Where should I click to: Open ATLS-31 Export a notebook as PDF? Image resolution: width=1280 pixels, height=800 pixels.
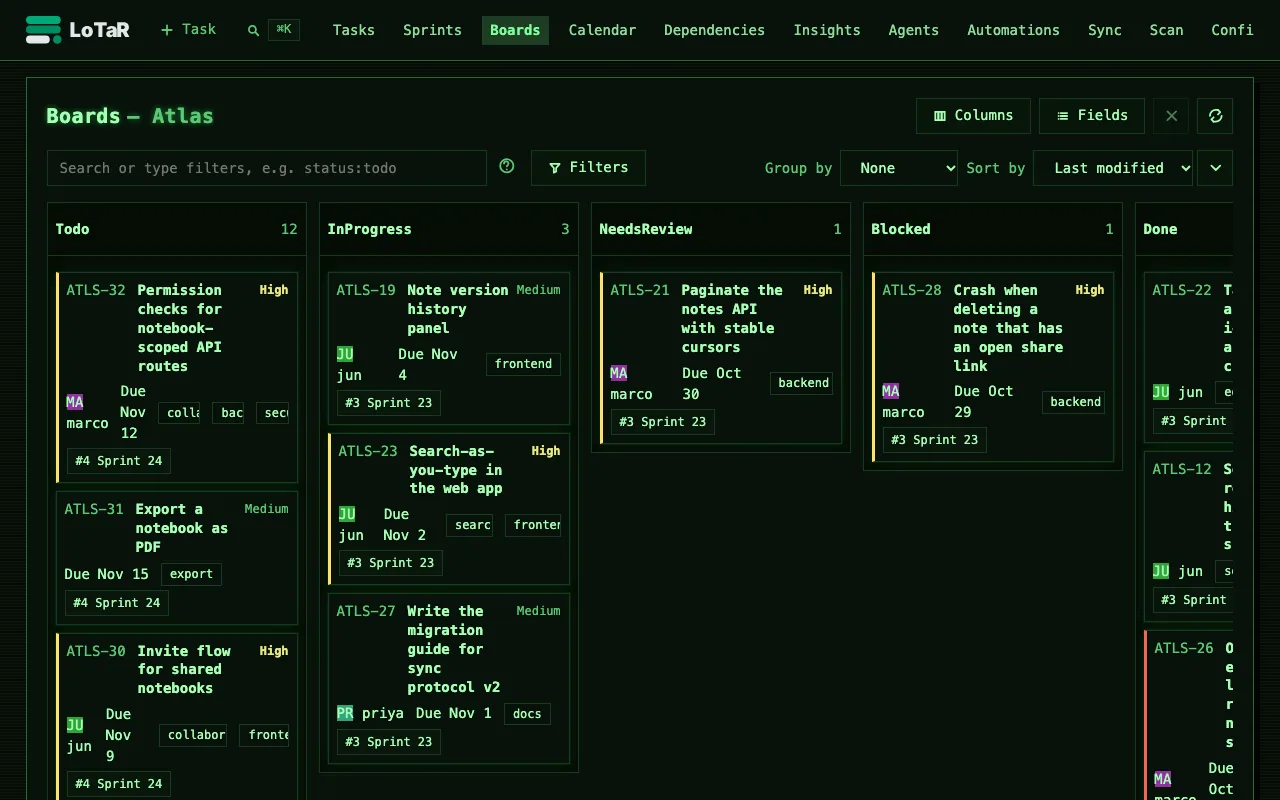click(x=177, y=557)
